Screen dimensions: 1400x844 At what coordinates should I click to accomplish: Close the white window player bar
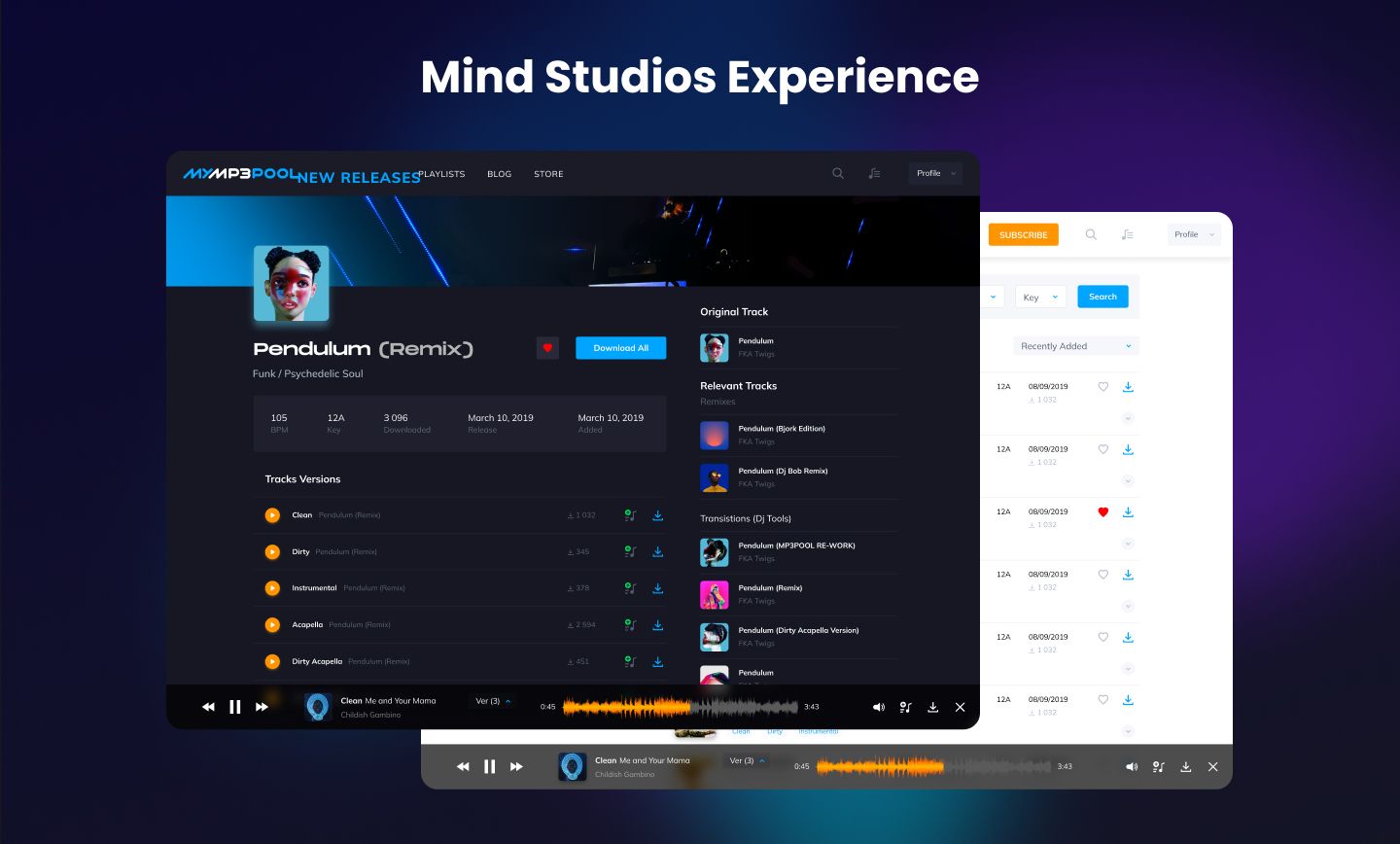point(1213,766)
